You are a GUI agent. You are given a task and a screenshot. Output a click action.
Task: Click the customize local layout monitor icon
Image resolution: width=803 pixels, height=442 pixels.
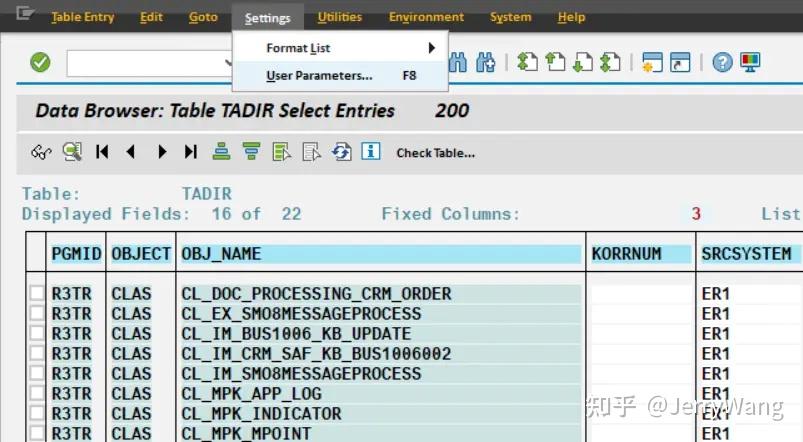[x=750, y=62]
